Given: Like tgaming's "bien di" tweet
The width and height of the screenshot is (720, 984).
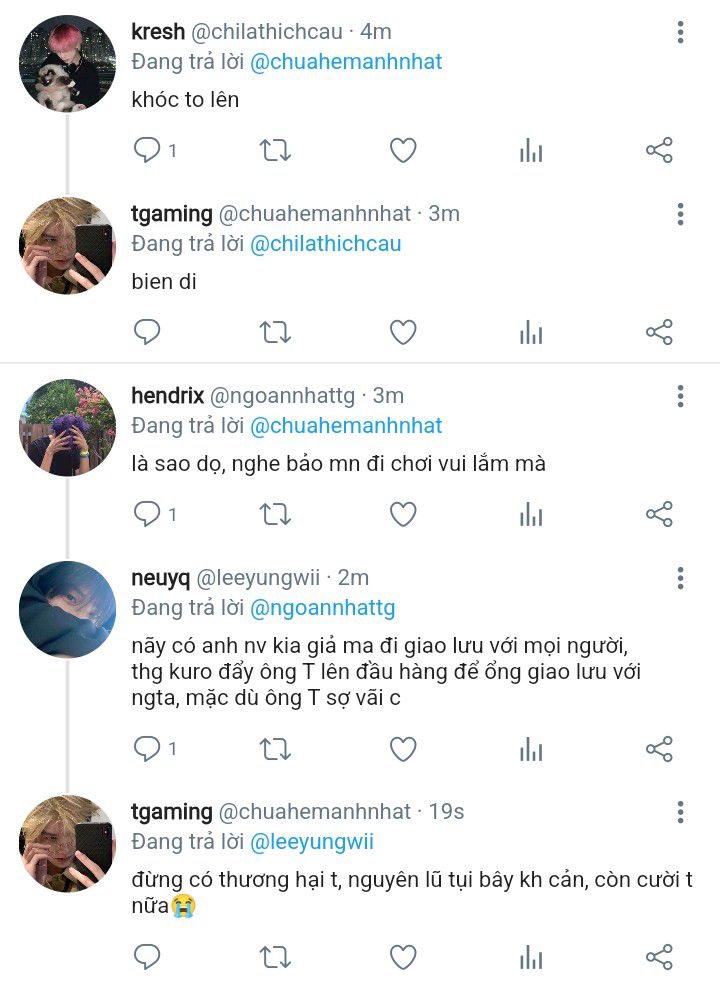Looking at the screenshot, I should point(403,332).
